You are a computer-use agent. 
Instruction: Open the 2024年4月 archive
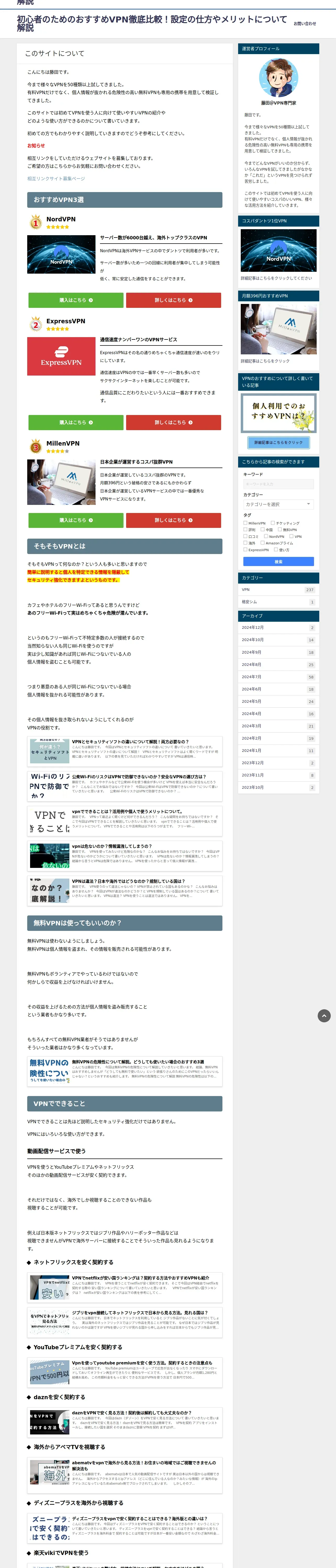(x=278, y=713)
